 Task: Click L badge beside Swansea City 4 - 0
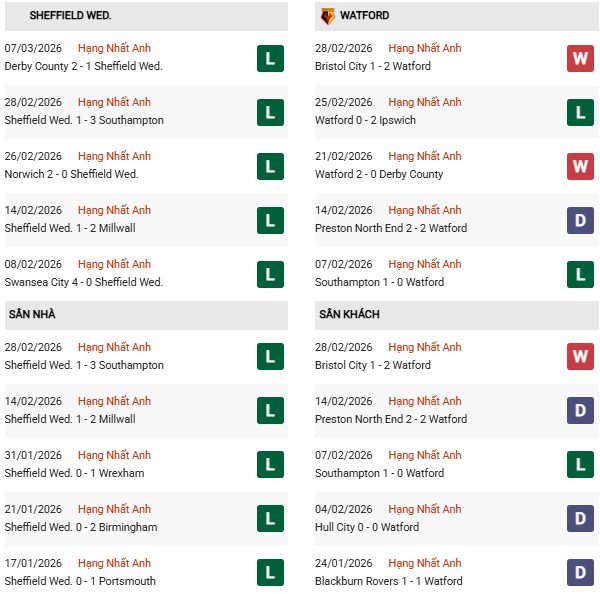pyautogui.click(x=269, y=274)
